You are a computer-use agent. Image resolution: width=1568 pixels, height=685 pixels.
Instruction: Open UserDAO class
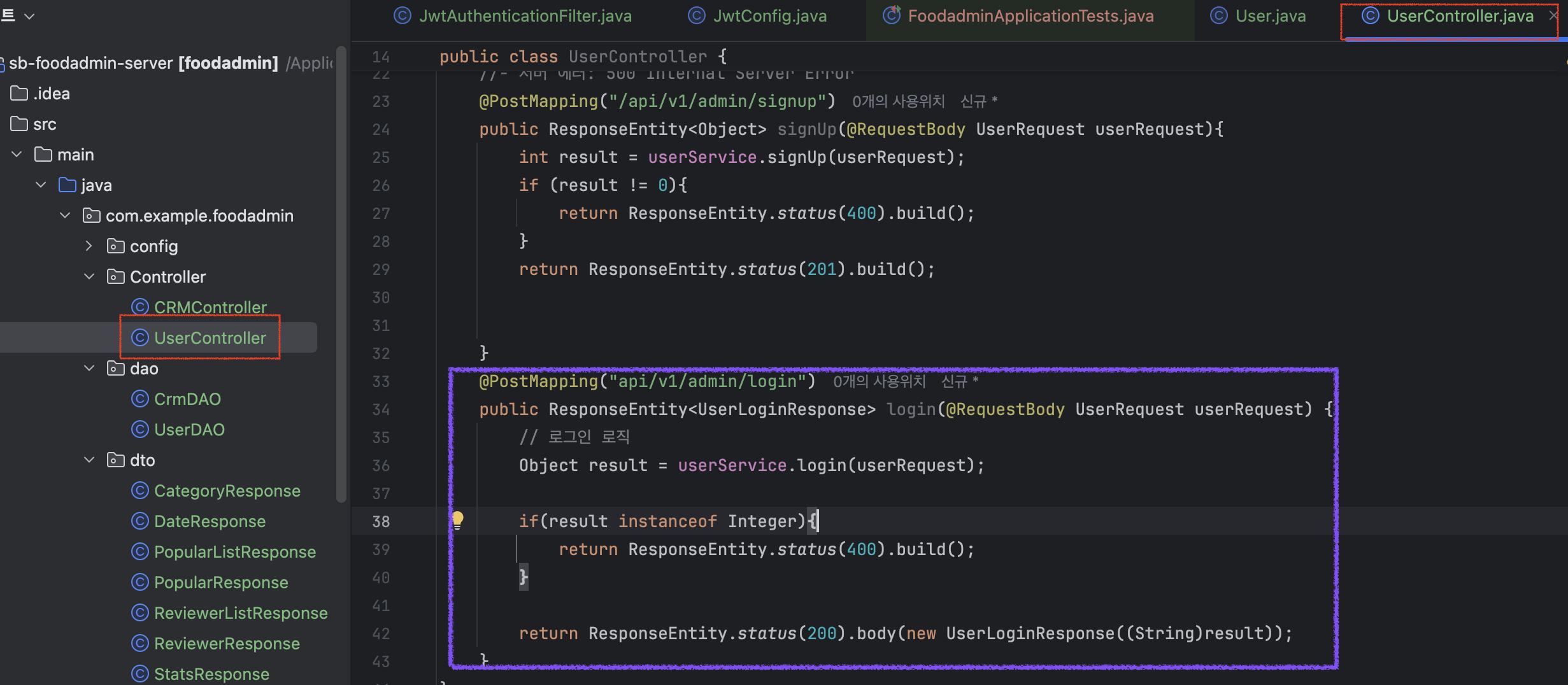click(x=189, y=430)
